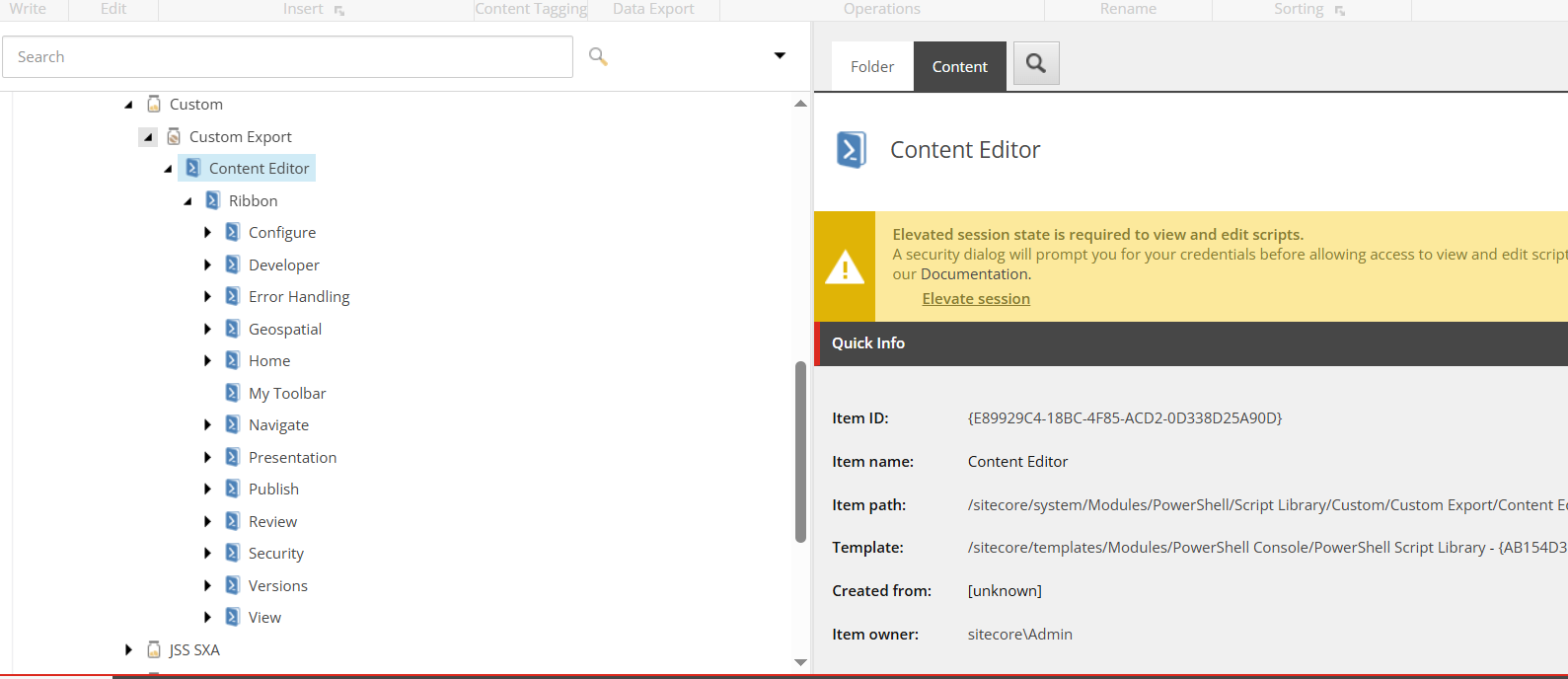Click the Item name value Content Editor

tap(1017, 462)
